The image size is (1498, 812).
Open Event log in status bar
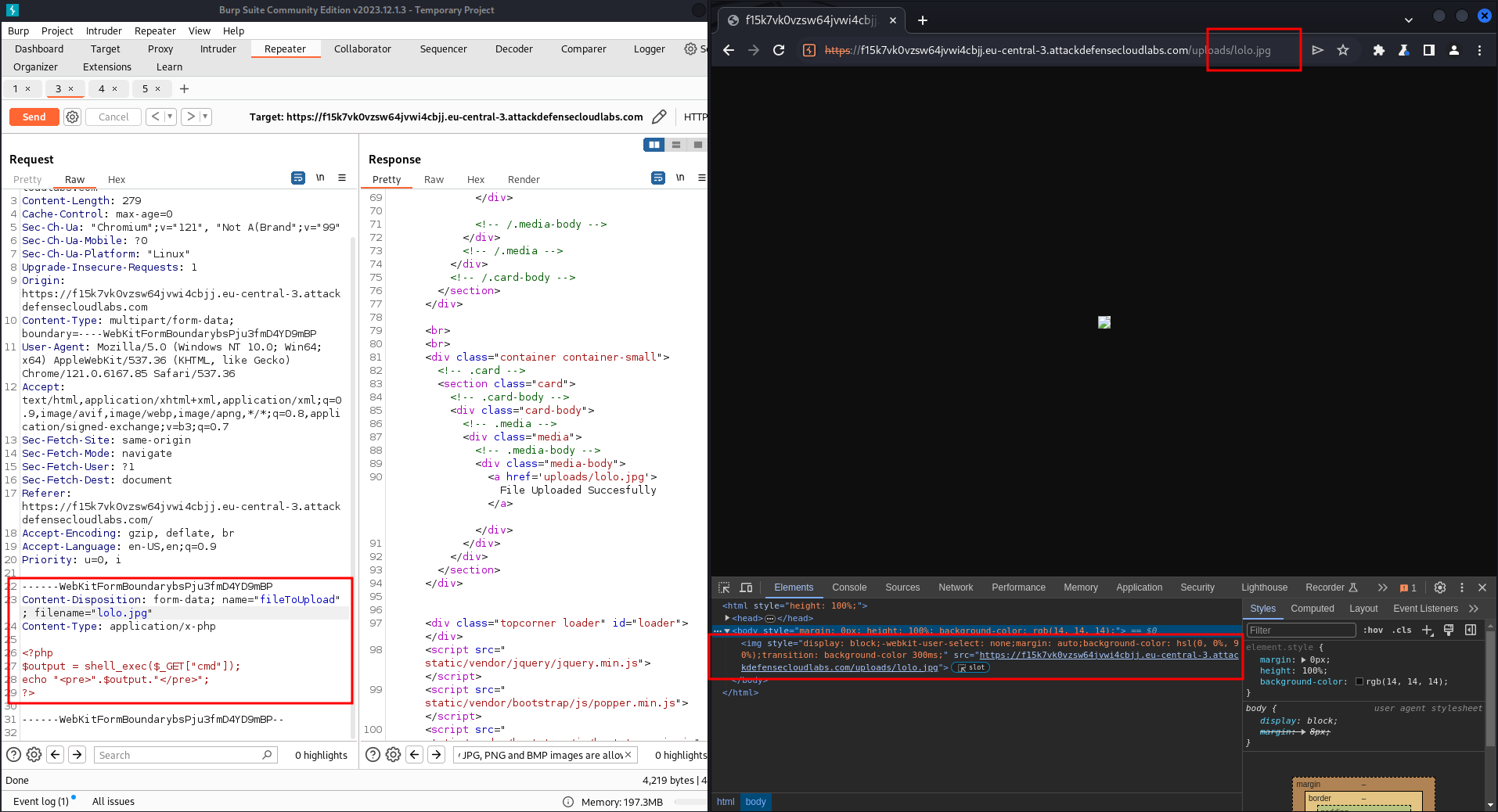41,801
